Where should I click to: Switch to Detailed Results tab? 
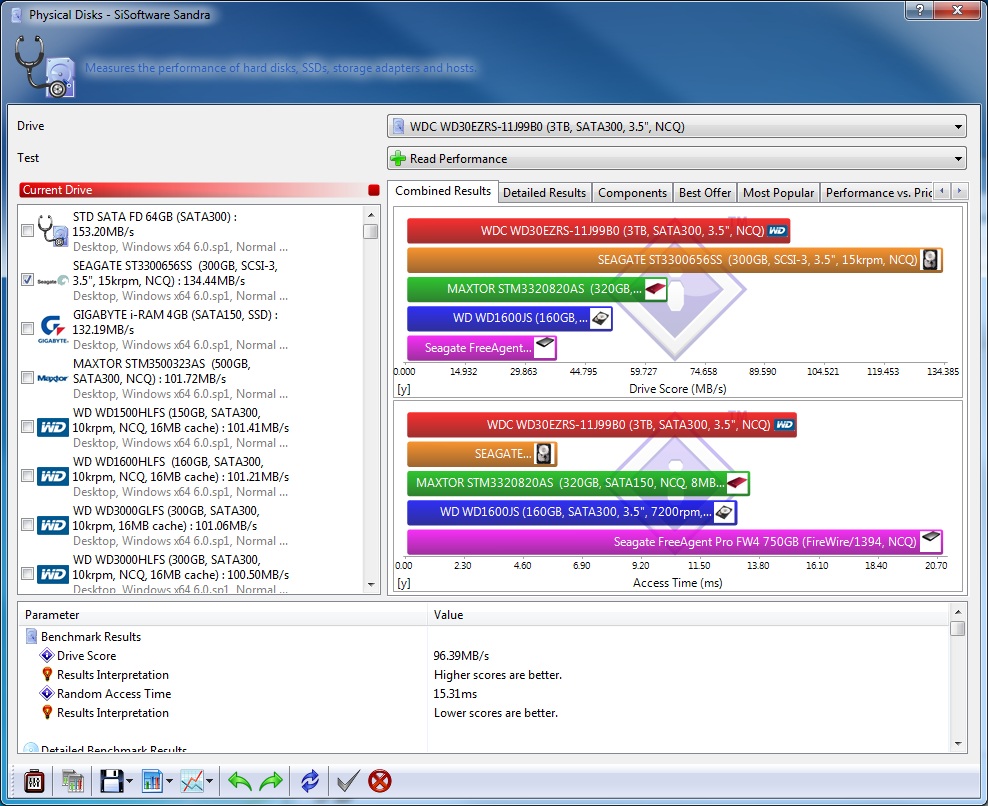click(544, 193)
